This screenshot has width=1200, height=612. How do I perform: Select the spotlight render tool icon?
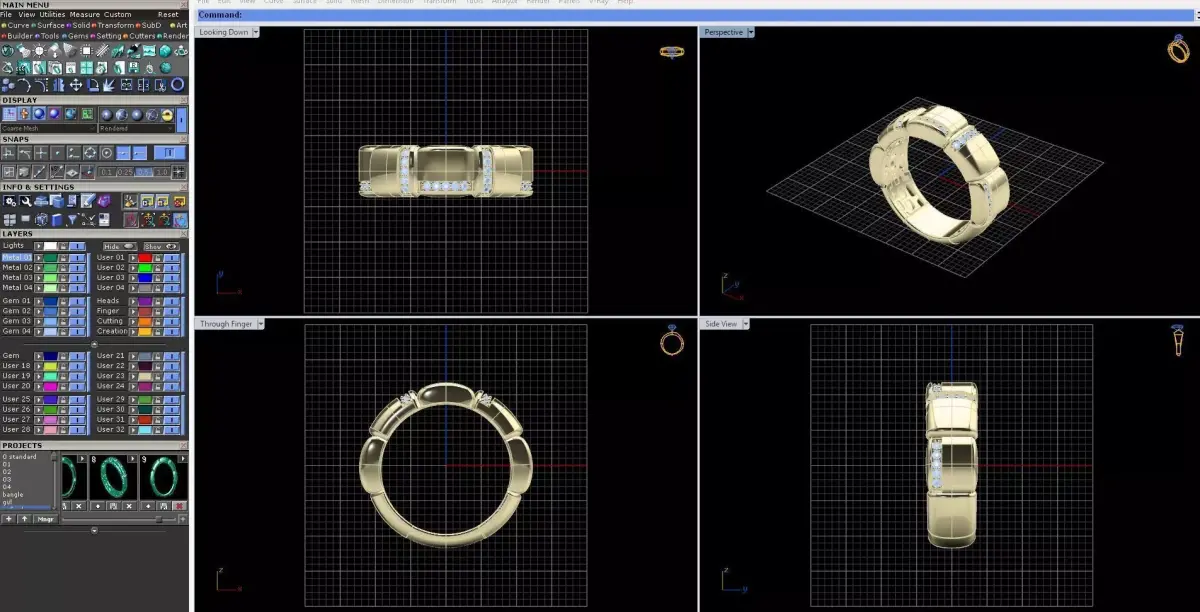point(23,51)
